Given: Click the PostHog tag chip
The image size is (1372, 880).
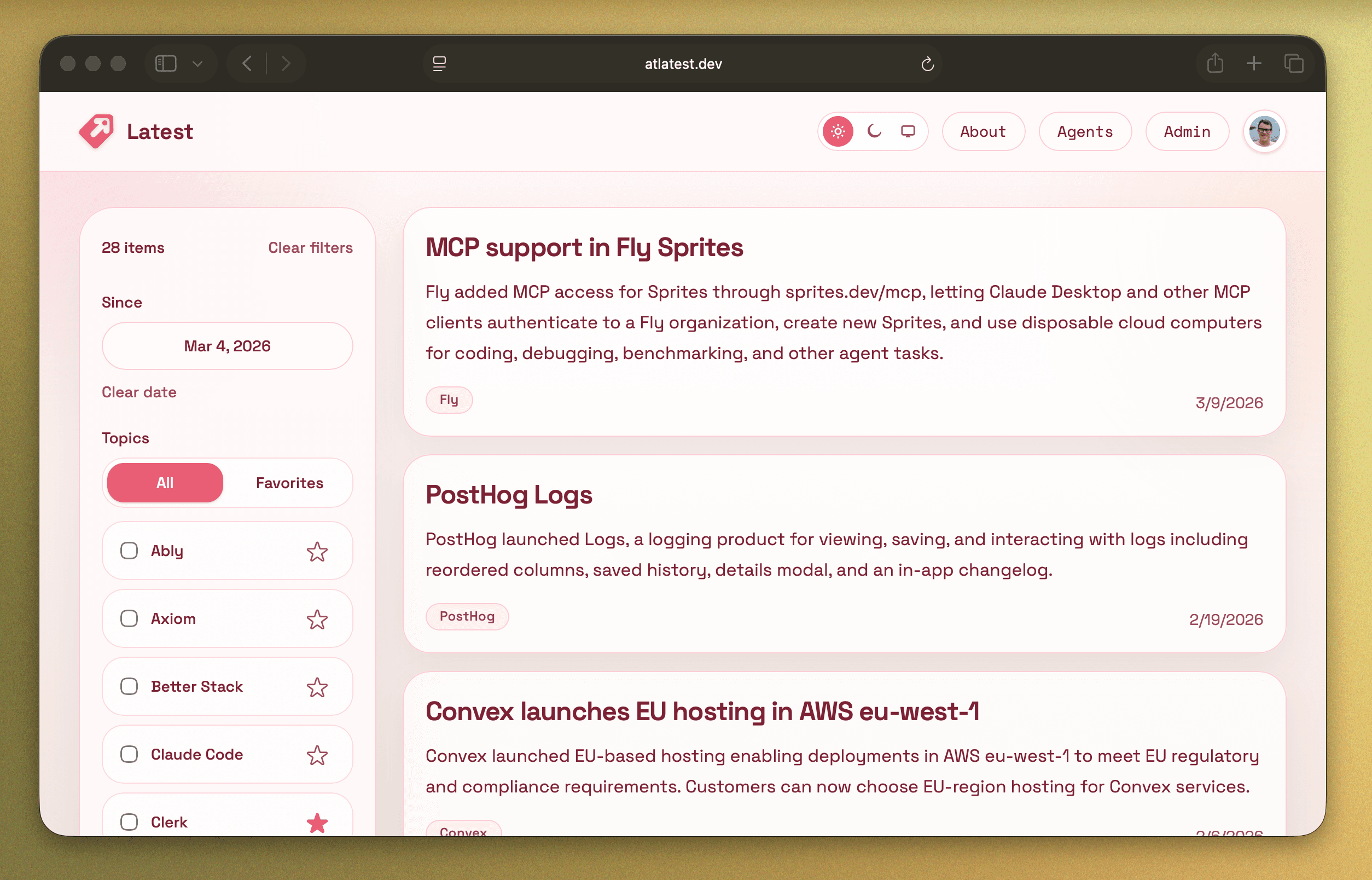Looking at the screenshot, I should click(467, 617).
